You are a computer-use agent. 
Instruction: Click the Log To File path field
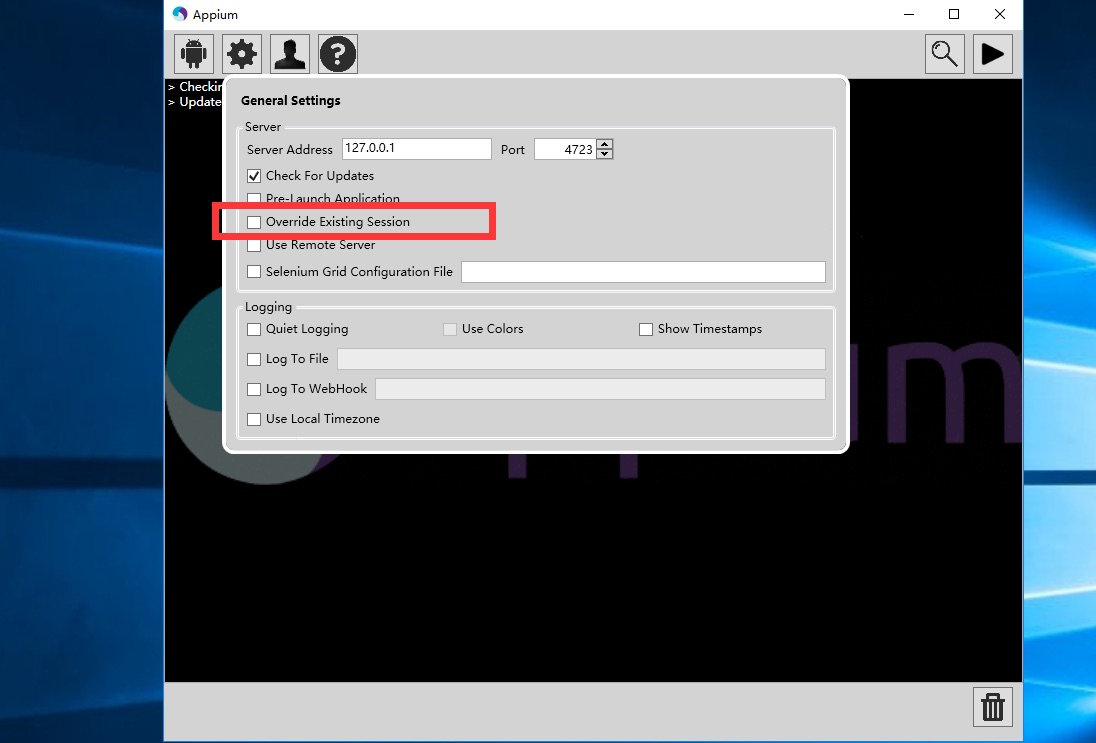pyautogui.click(x=582, y=359)
